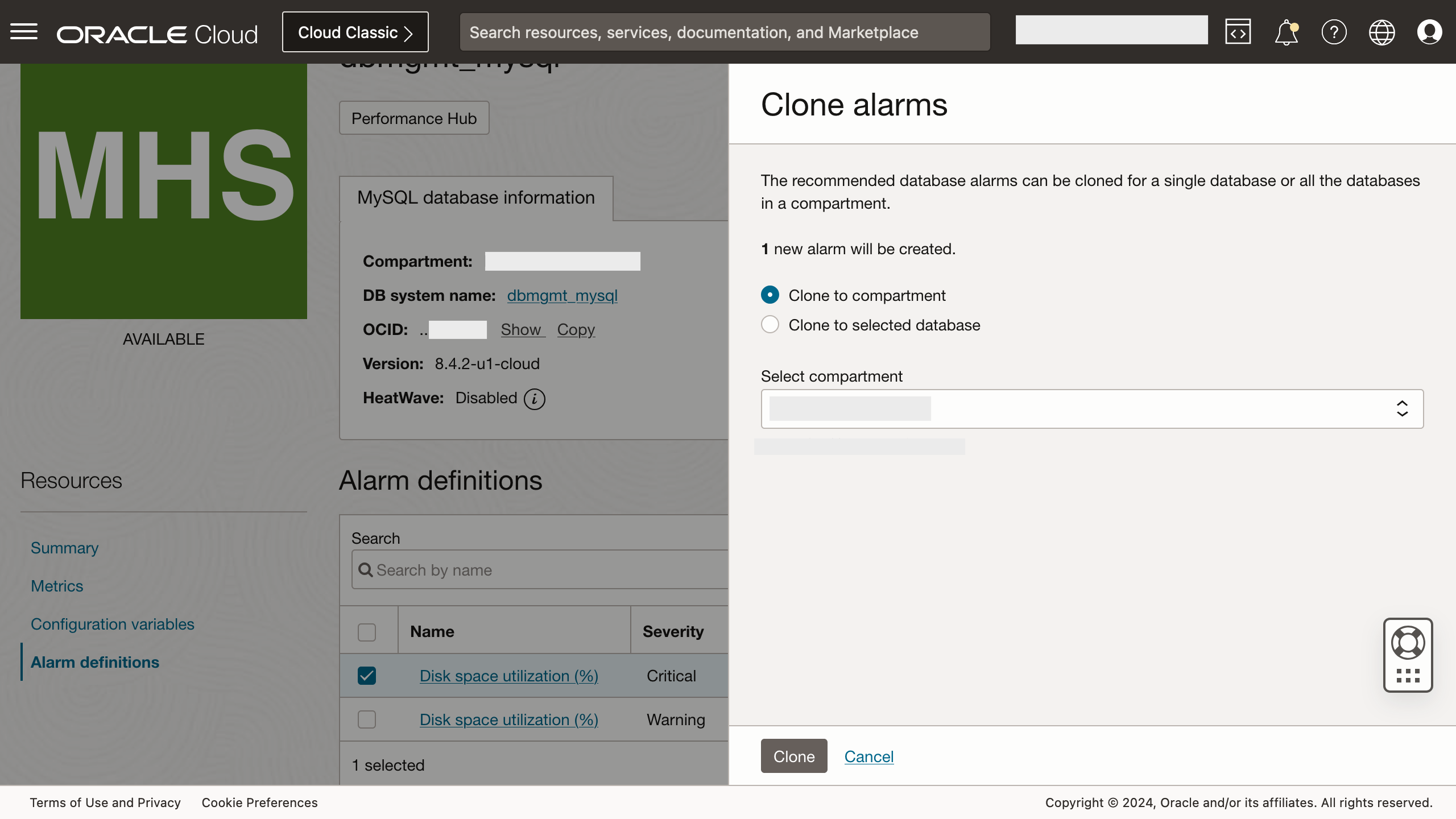The image size is (1456, 819).
Task: Uncheck the Critical Disk space utilization alarm
Action: point(367,676)
